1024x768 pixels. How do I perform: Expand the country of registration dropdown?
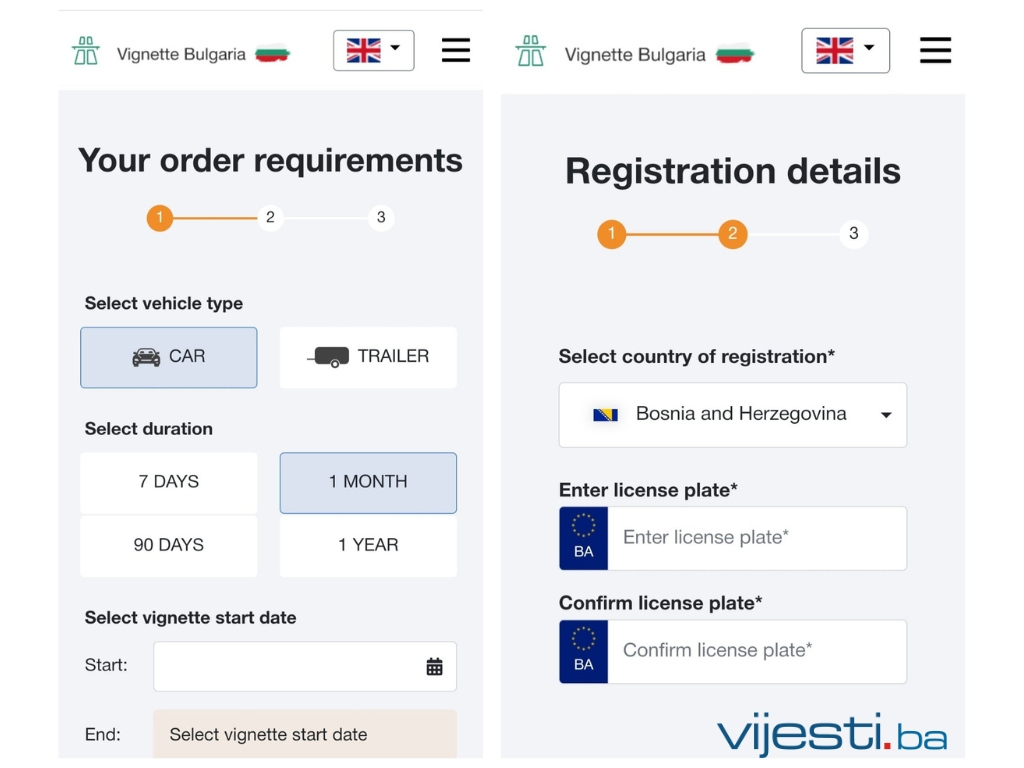click(x=733, y=415)
